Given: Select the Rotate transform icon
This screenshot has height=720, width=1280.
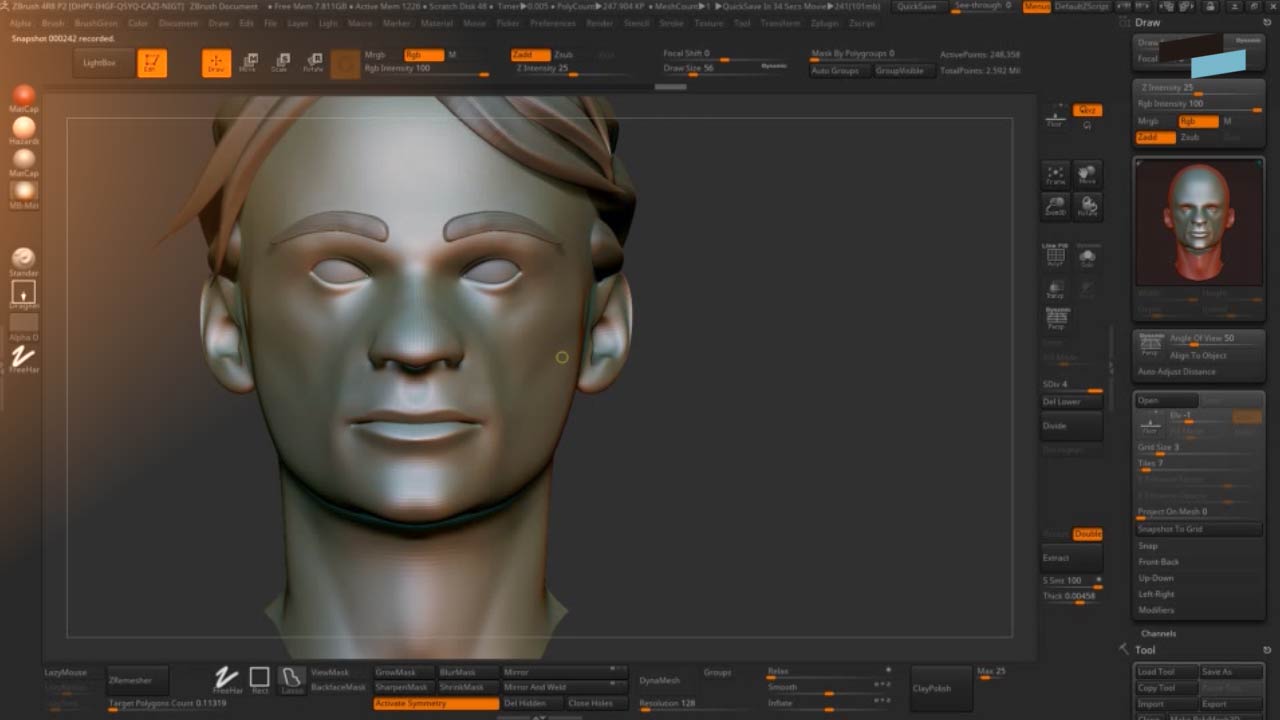Looking at the screenshot, I should tap(313, 64).
